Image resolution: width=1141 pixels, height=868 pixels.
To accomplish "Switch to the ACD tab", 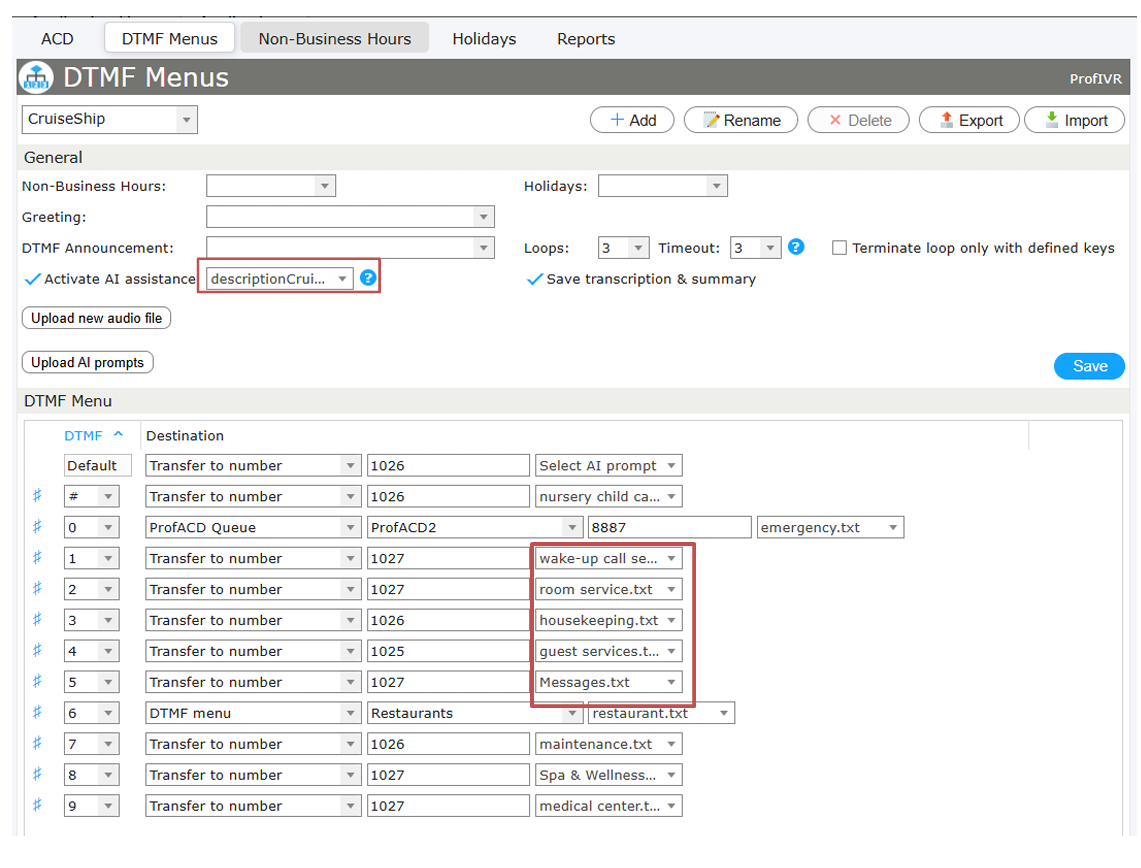I will pos(57,39).
